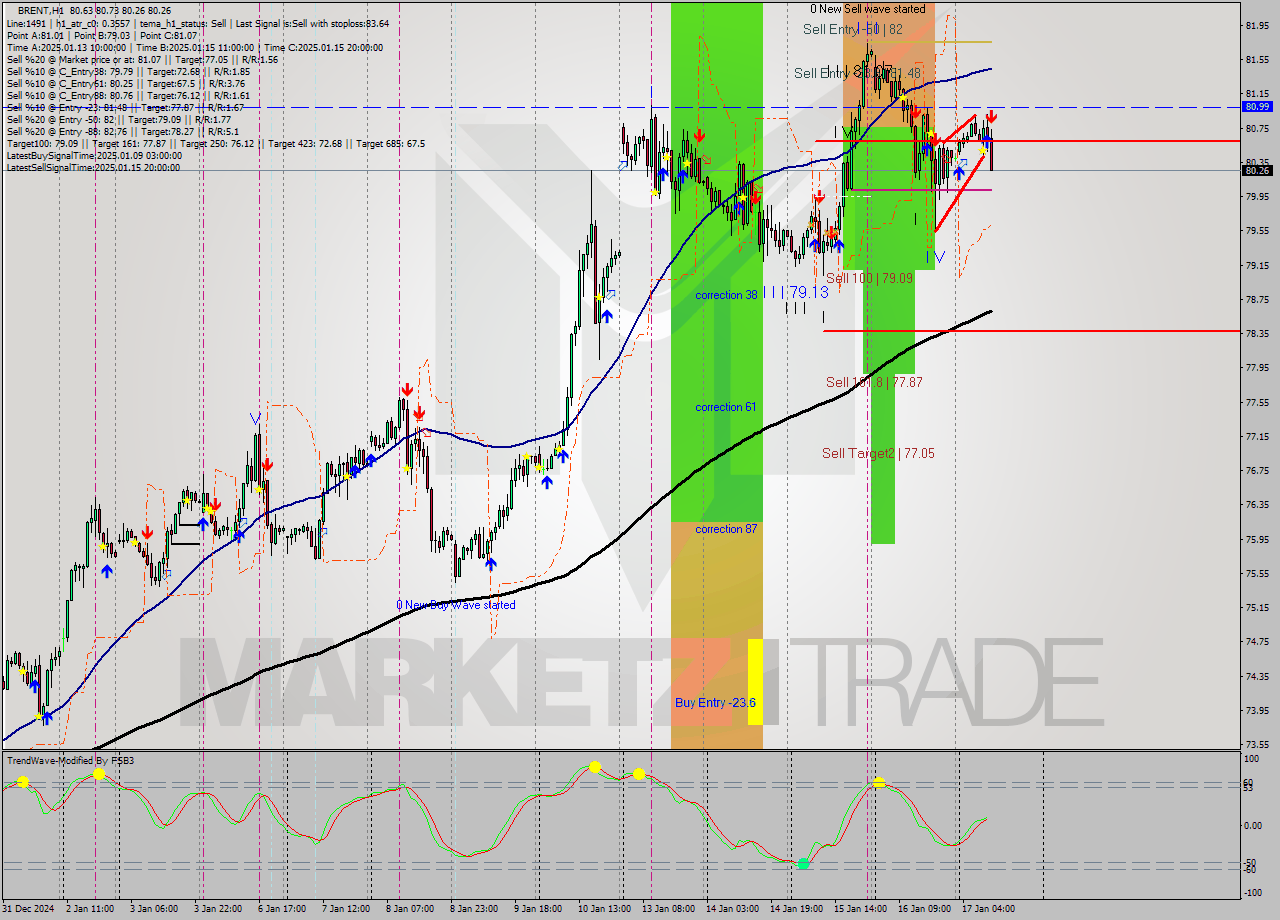Click the '15 Jan 14:00' time label
This screenshot has width=1280, height=920.
(860, 909)
